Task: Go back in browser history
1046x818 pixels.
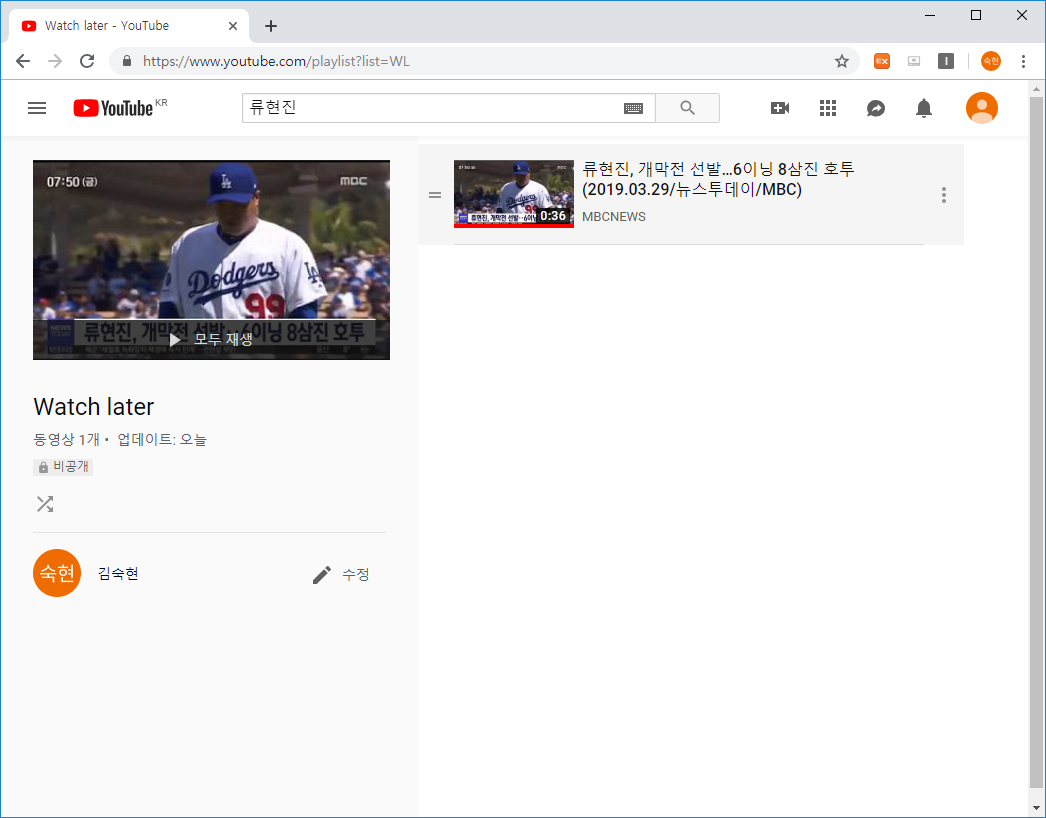Action: click(x=23, y=61)
